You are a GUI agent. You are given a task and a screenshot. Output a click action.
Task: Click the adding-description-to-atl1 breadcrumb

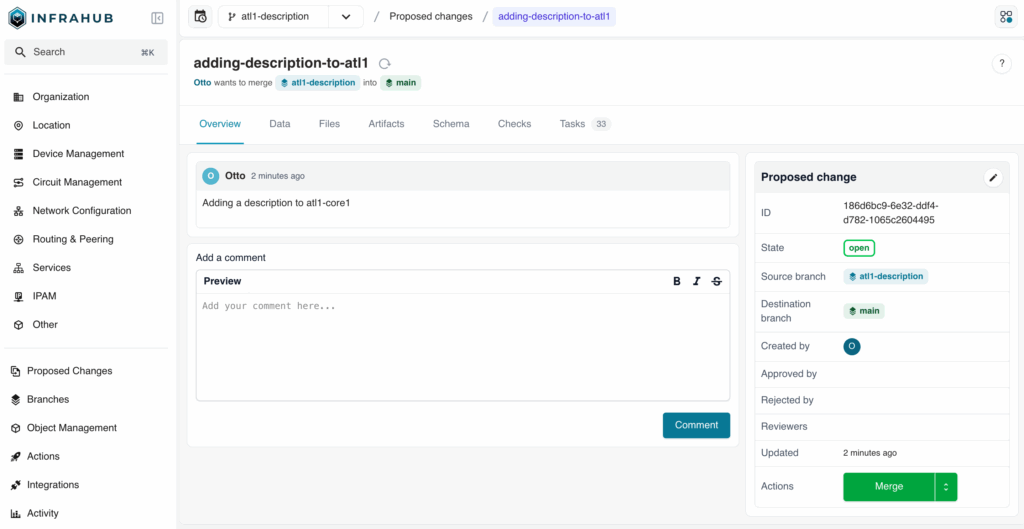coord(554,17)
